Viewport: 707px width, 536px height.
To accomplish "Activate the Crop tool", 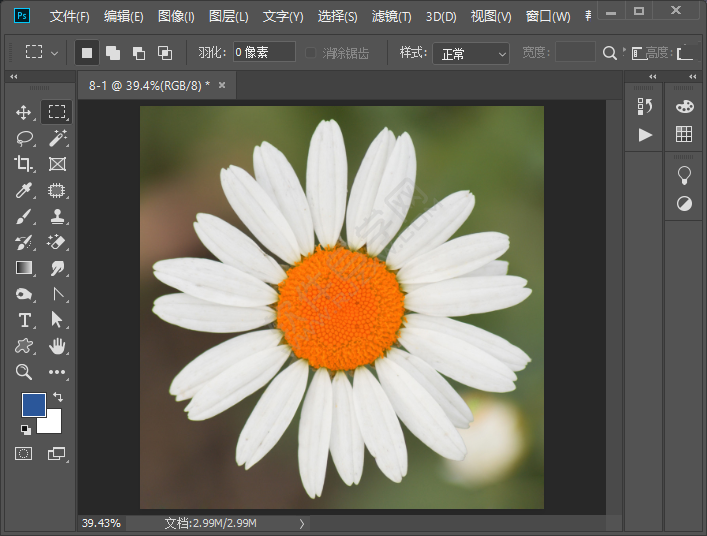I will coord(24,164).
